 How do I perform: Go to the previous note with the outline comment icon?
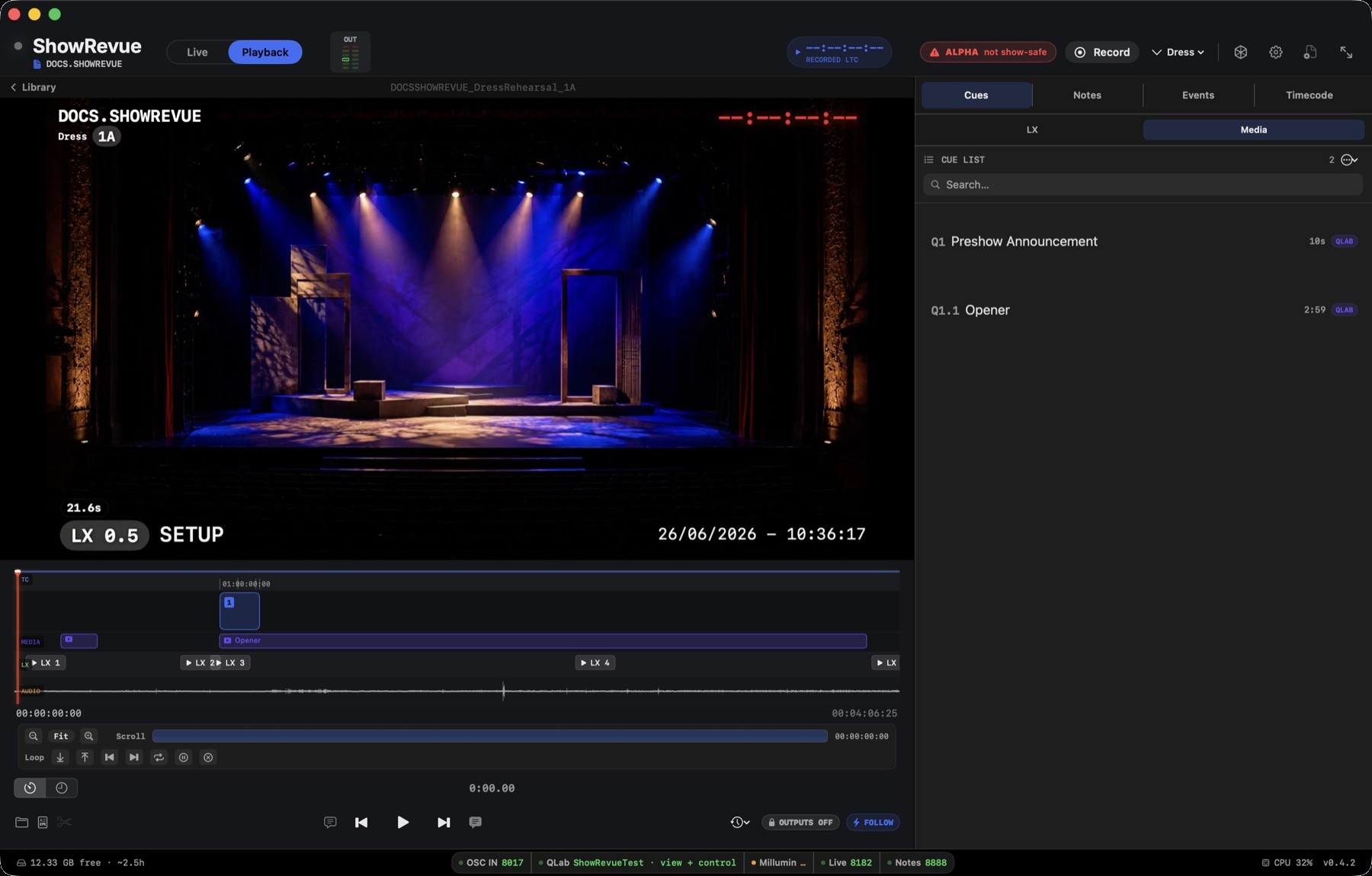point(330,822)
